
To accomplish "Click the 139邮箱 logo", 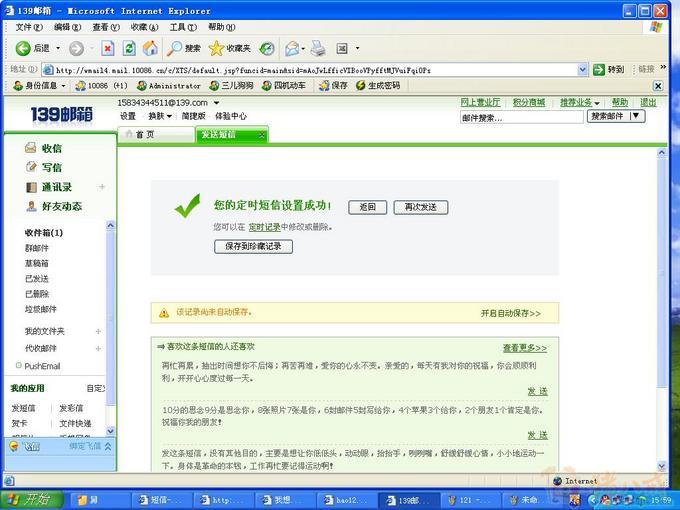I will [x=62, y=114].
